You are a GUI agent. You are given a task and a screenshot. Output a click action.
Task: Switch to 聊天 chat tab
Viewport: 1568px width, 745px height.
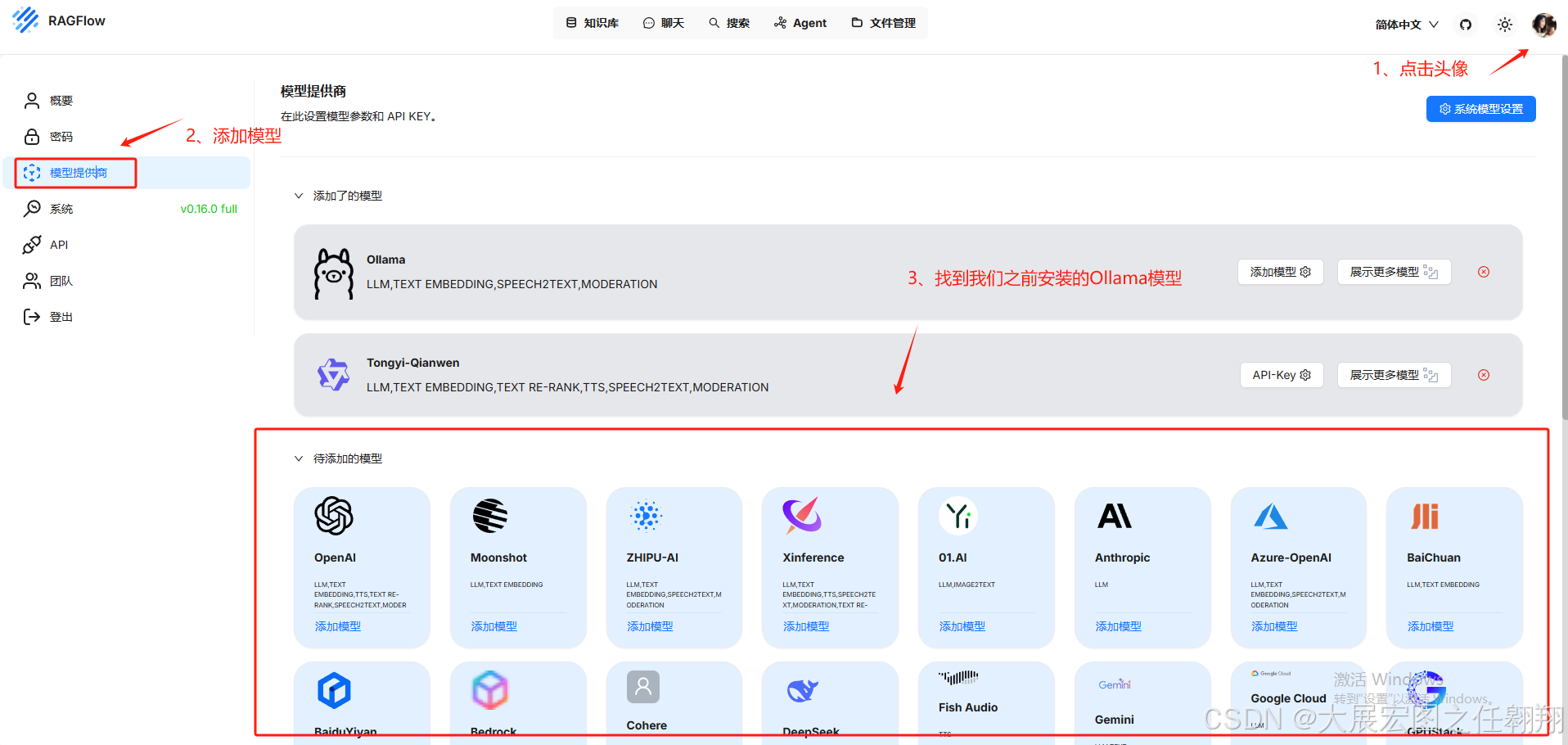pos(664,23)
